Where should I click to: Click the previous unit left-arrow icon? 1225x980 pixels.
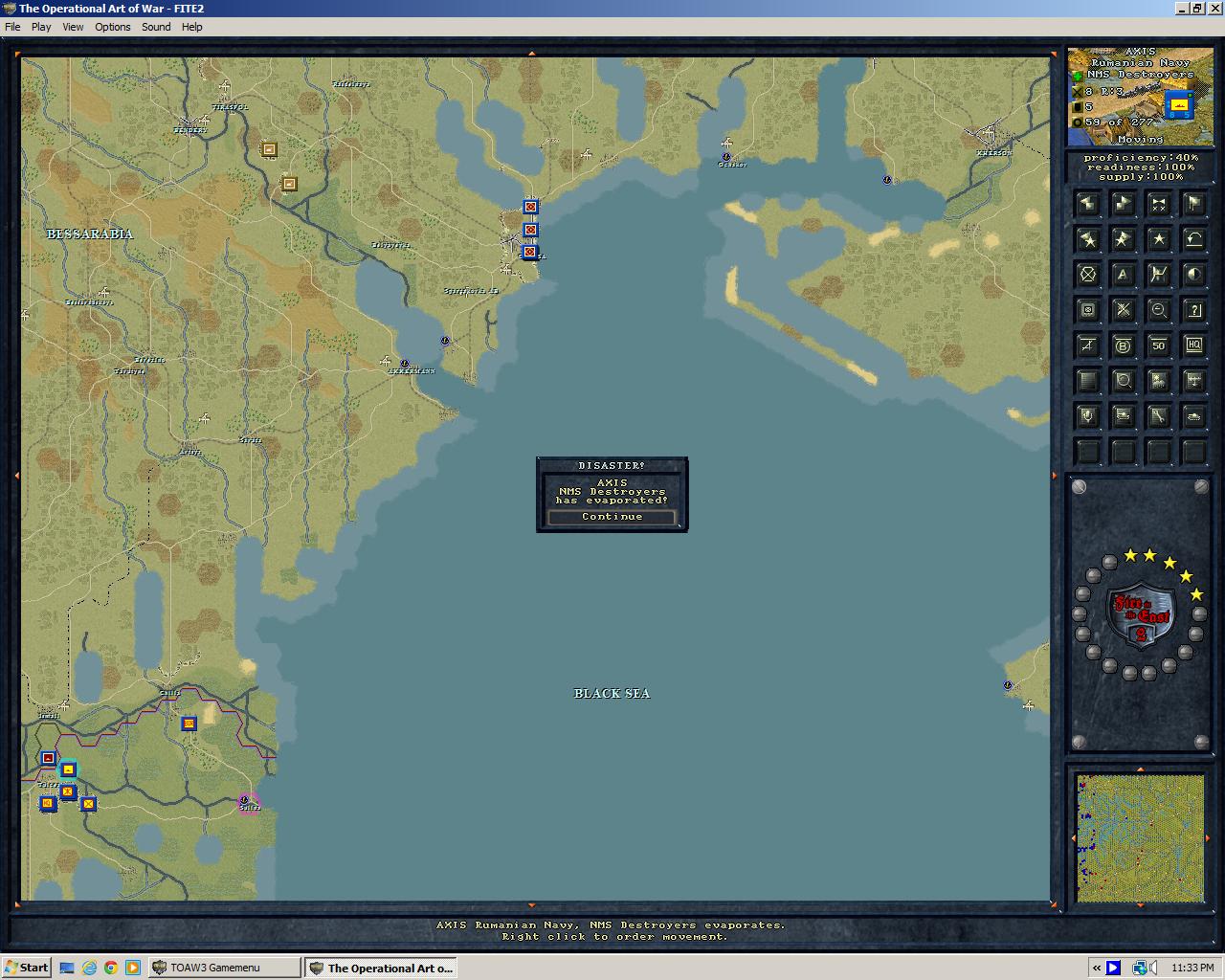tap(1087, 204)
